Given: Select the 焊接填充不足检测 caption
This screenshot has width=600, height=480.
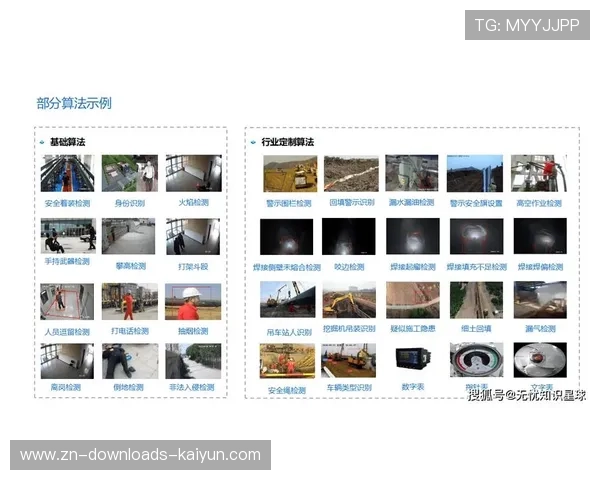Looking at the screenshot, I should tap(477, 267).
